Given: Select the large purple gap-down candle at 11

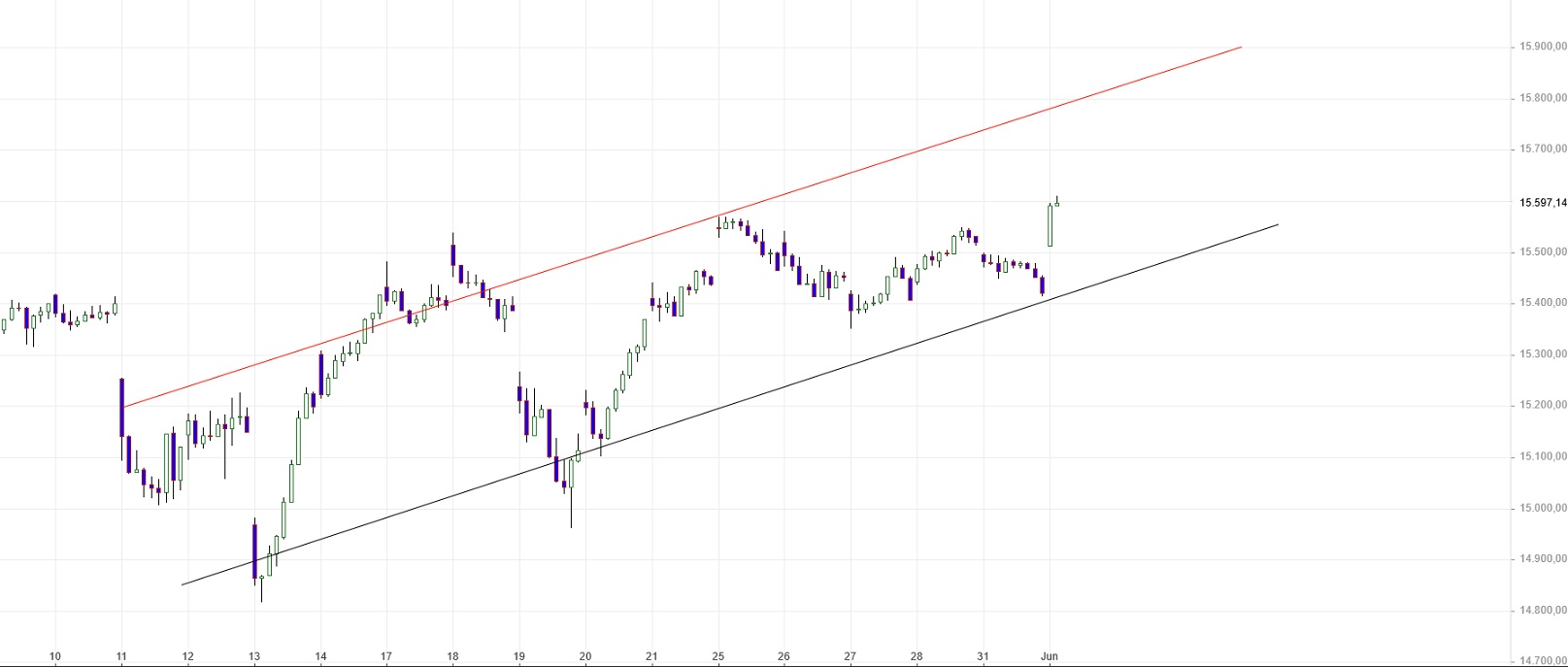Looking at the screenshot, I should pyautogui.click(x=121, y=407).
